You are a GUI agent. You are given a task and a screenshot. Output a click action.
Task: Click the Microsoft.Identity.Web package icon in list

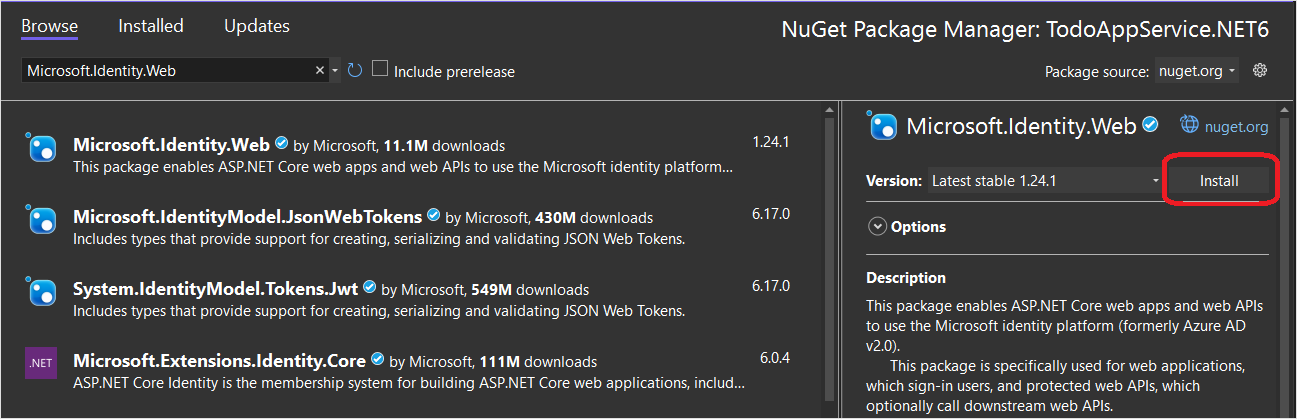(41, 149)
